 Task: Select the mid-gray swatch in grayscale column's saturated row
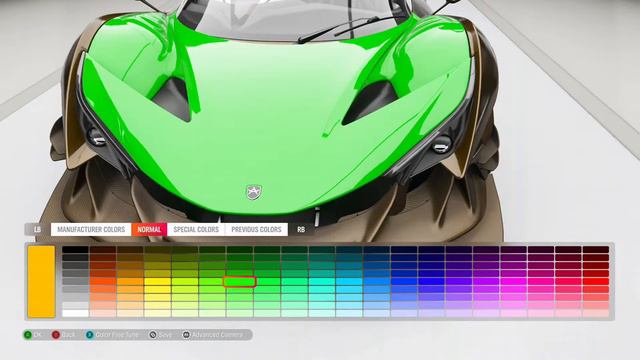pyautogui.click(x=76, y=281)
